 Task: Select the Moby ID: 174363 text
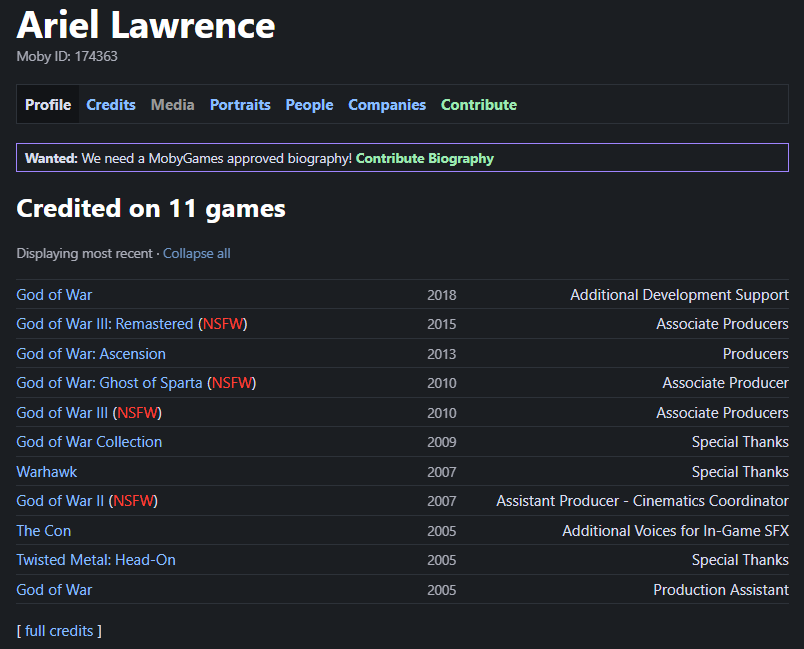coord(67,56)
